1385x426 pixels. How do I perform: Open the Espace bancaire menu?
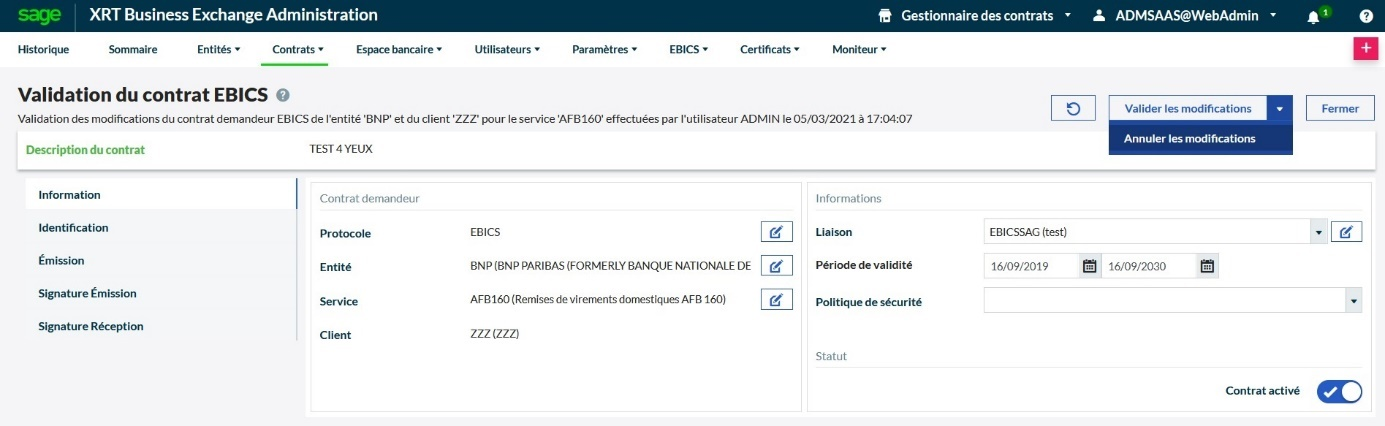tap(399, 49)
